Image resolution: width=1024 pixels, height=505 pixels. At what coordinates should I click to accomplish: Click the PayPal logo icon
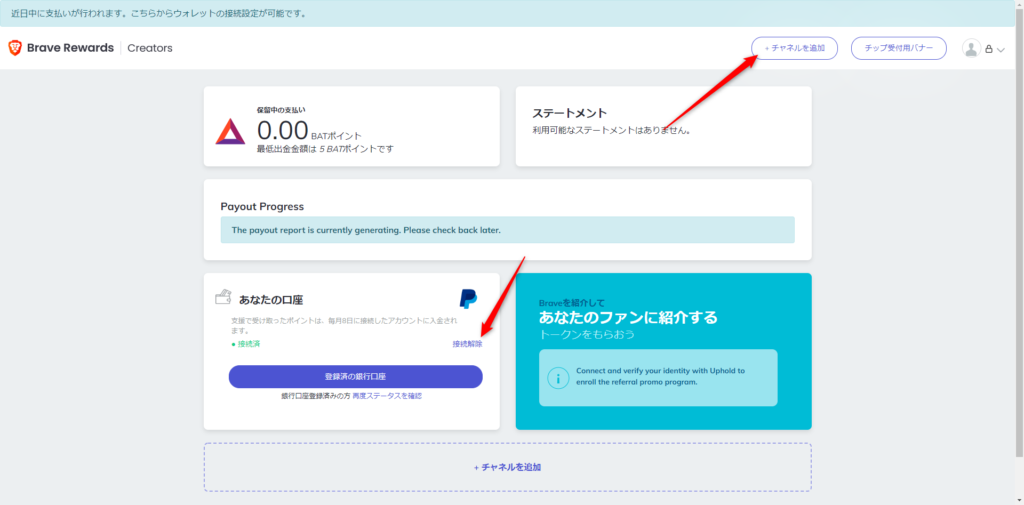[x=468, y=298]
